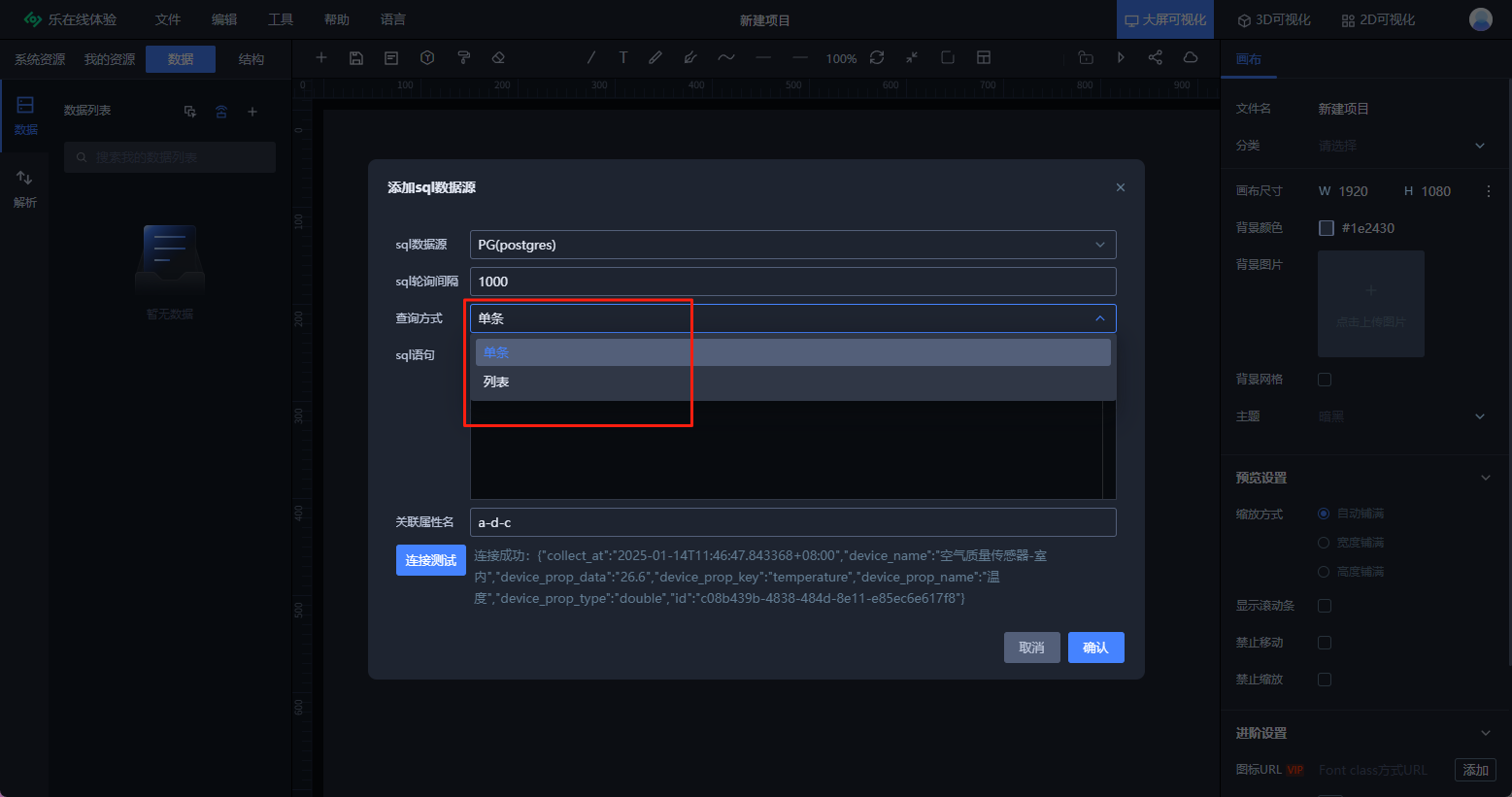1512x797 pixels.
Task: Click the hexagon 3D box toolbar icon
Action: pos(427,58)
